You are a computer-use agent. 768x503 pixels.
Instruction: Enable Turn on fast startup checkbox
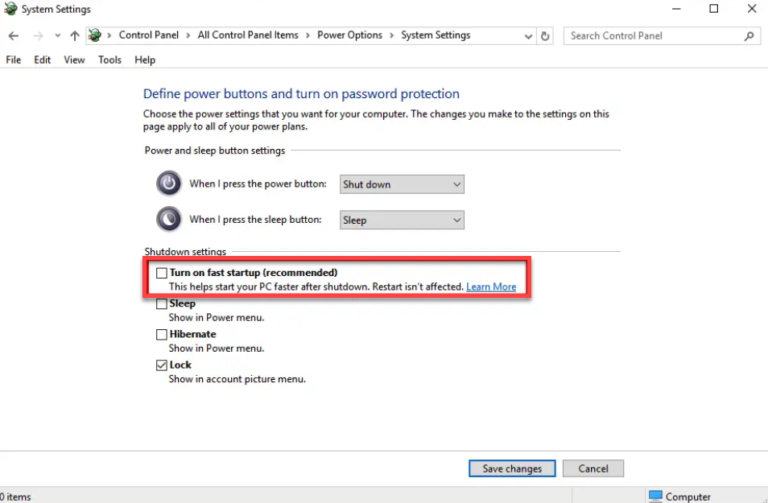tap(162, 273)
